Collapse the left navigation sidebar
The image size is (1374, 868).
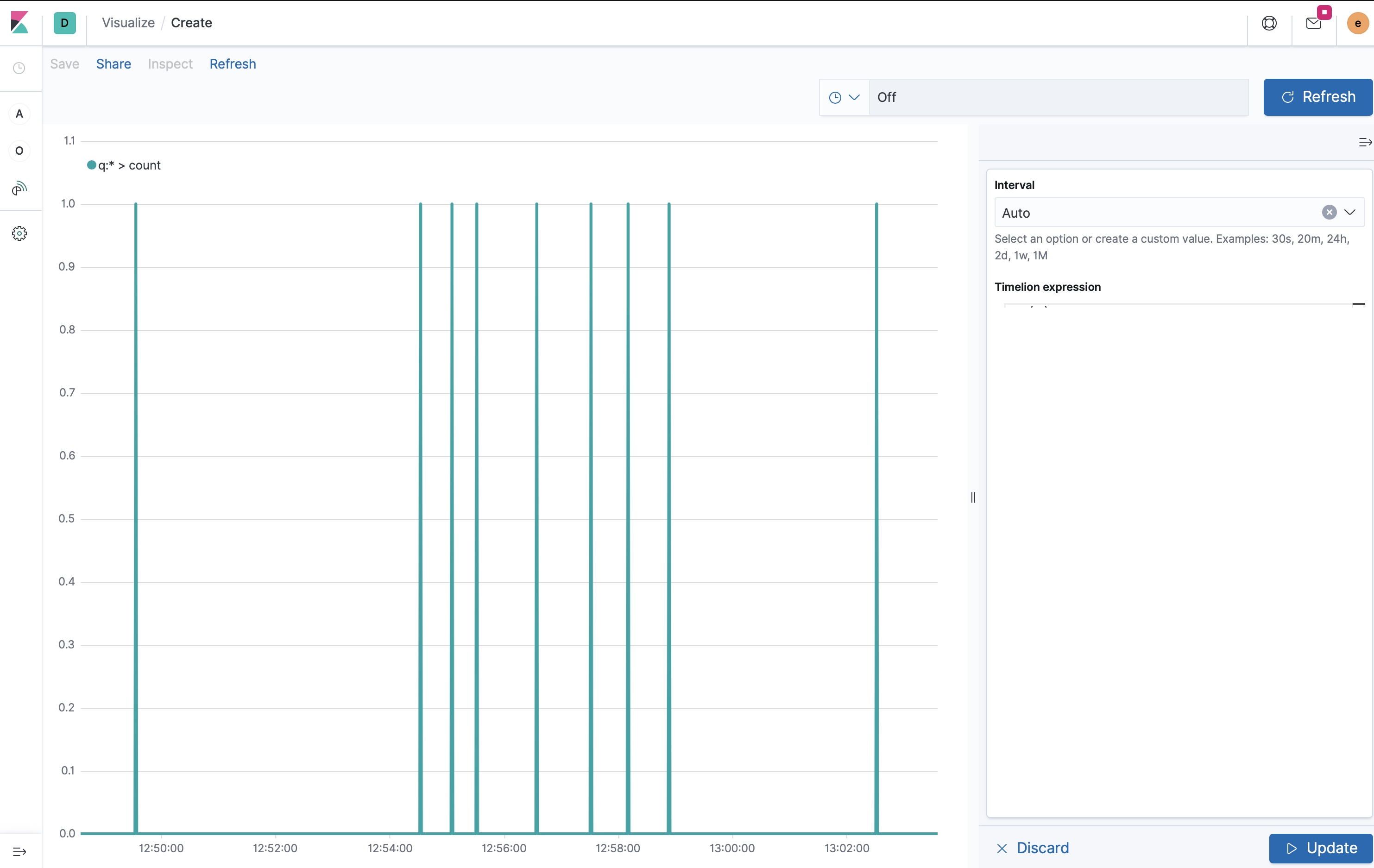[19, 852]
